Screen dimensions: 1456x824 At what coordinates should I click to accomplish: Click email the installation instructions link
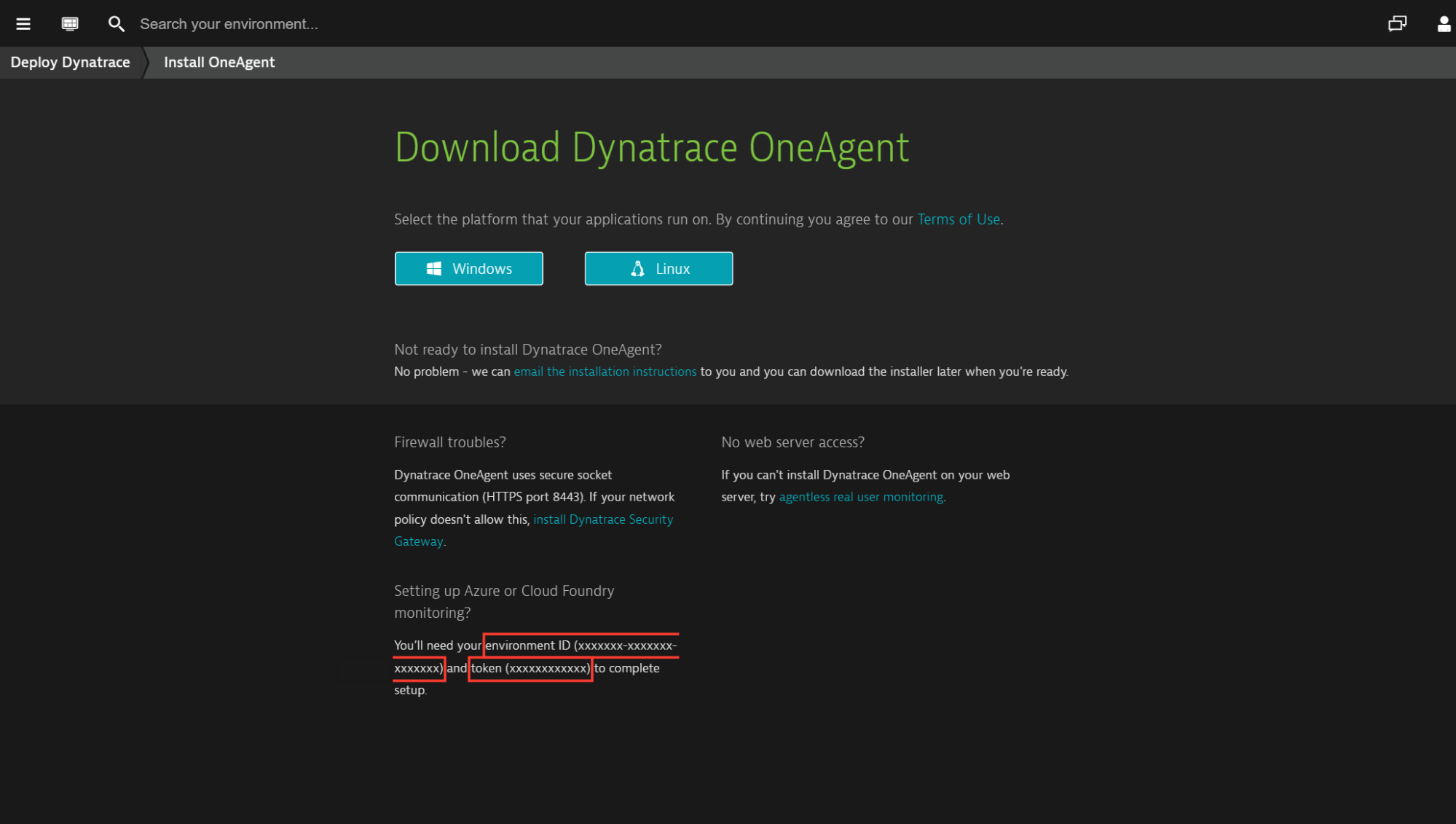pyautogui.click(x=605, y=372)
